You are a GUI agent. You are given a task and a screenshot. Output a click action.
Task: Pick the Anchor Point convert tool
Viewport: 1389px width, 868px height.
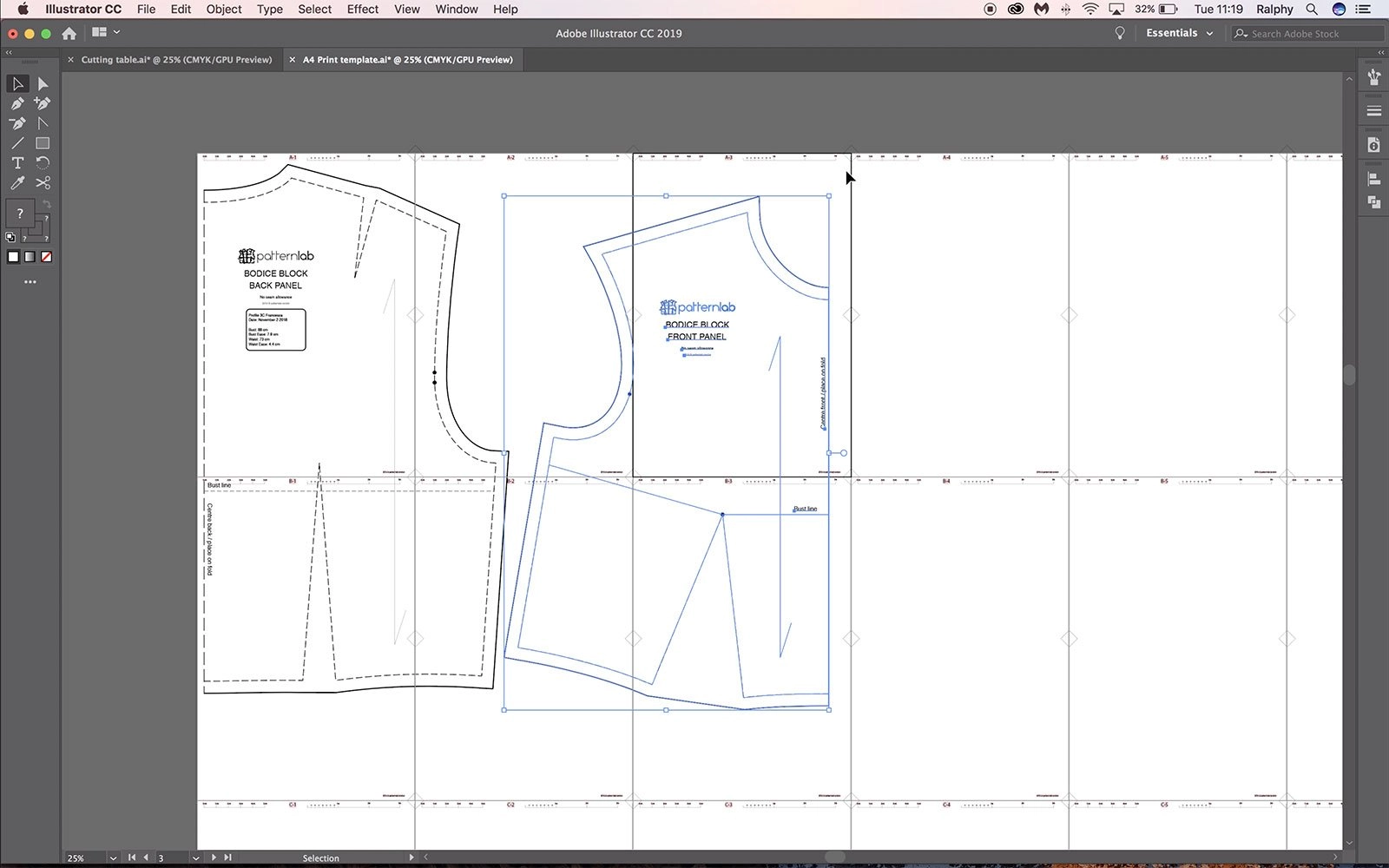click(x=43, y=123)
